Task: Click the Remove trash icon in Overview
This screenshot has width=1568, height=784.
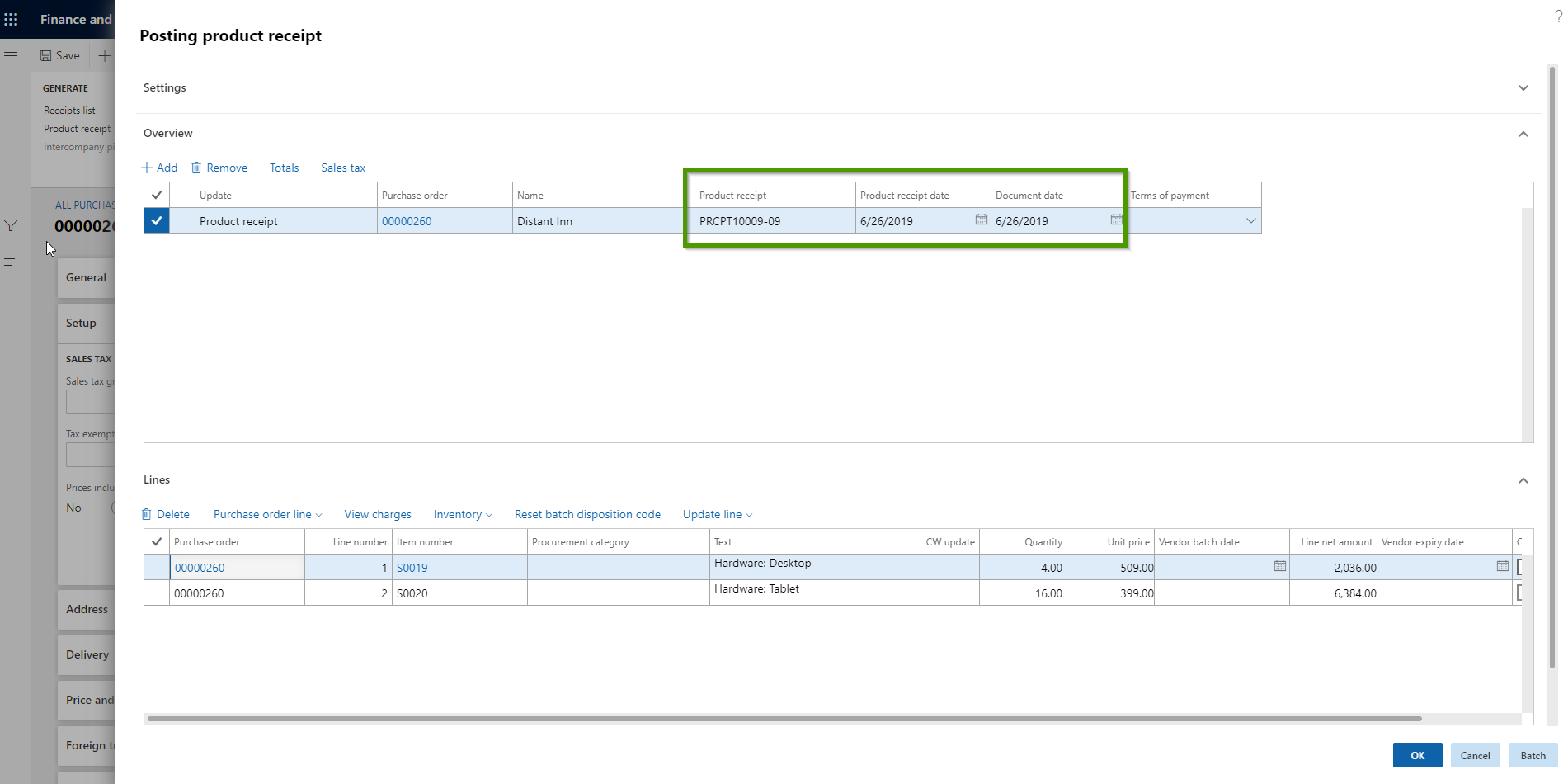Action: tap(196, 168)
